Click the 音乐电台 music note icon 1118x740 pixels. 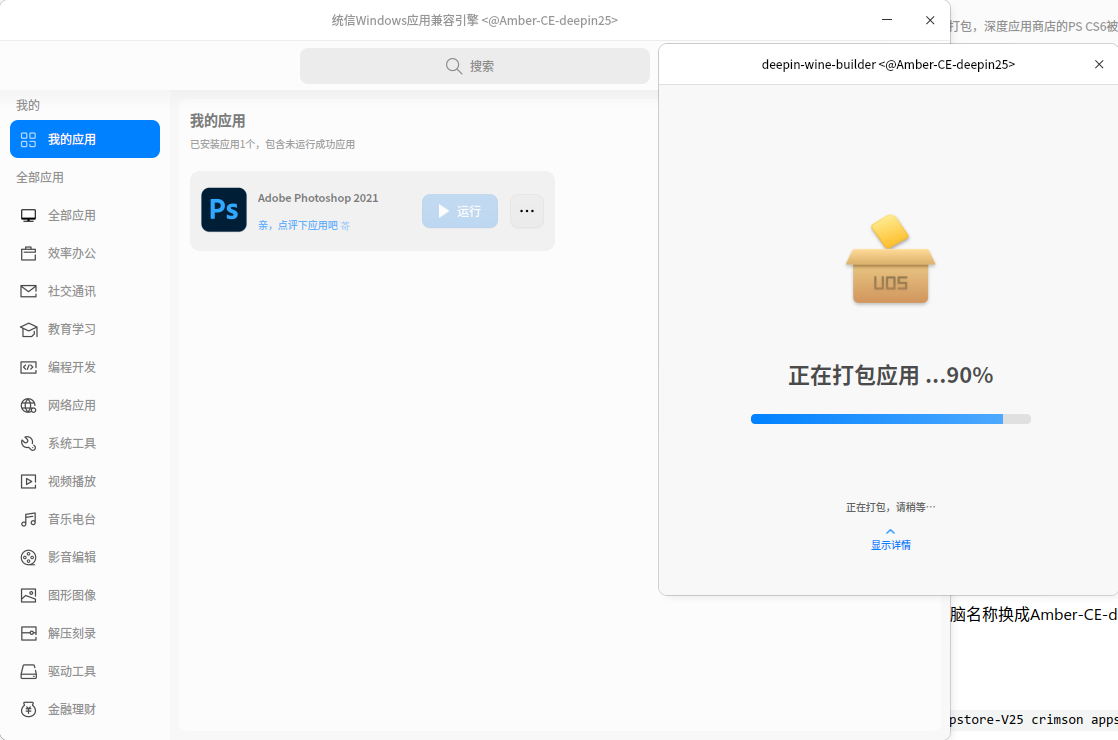tap(29, 519)
